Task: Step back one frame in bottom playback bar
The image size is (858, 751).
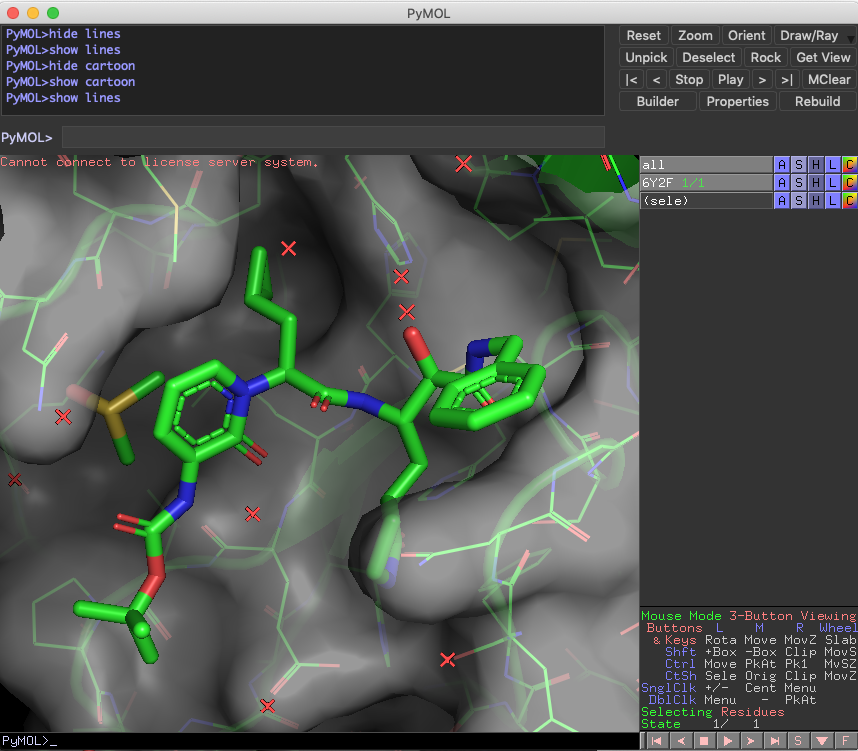Action: click(x=681, y=741)
